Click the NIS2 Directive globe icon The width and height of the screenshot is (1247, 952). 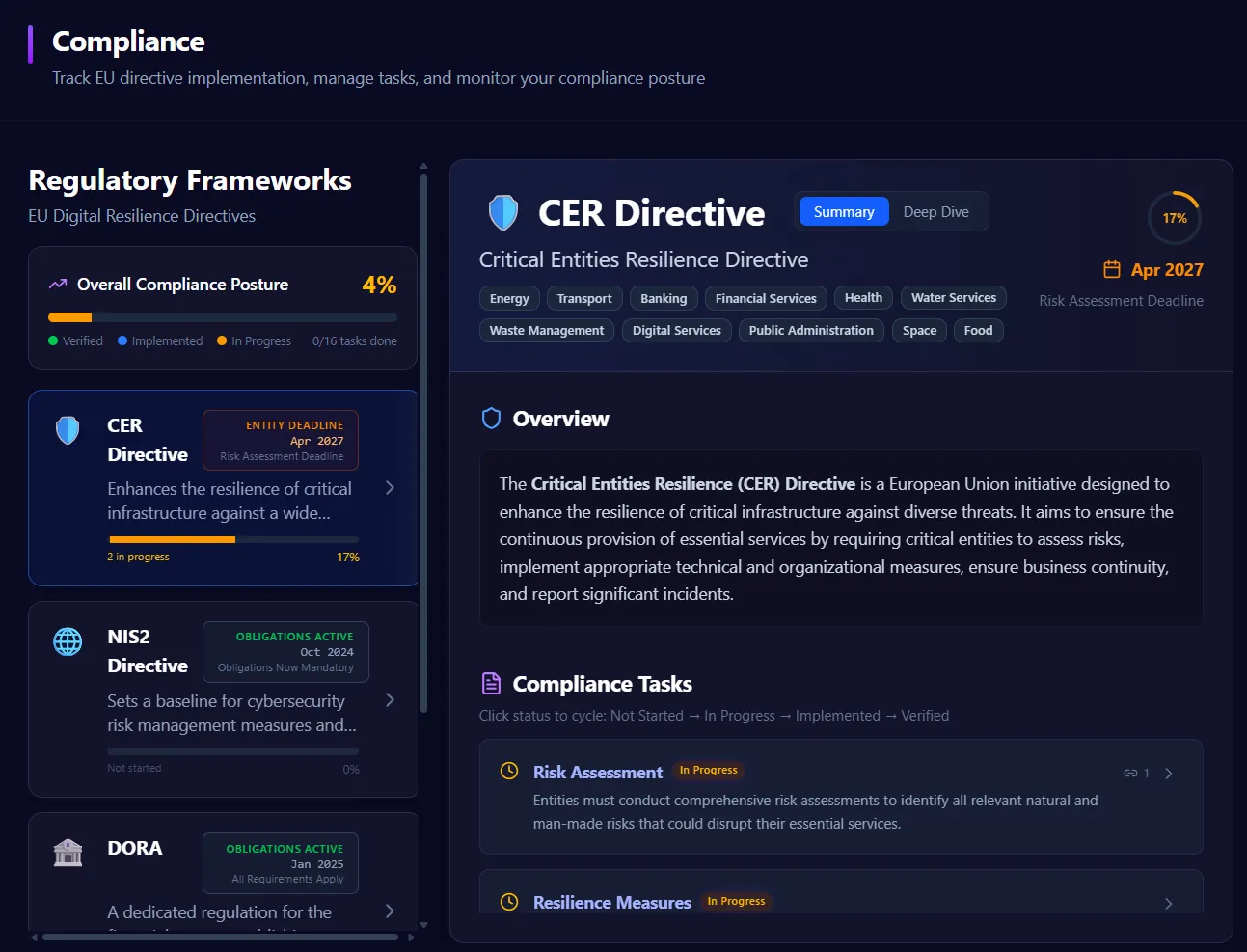[x=68, y=641]
